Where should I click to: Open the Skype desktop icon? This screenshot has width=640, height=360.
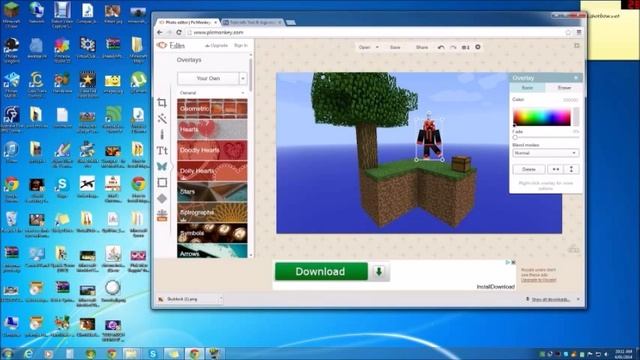point(62,187)
